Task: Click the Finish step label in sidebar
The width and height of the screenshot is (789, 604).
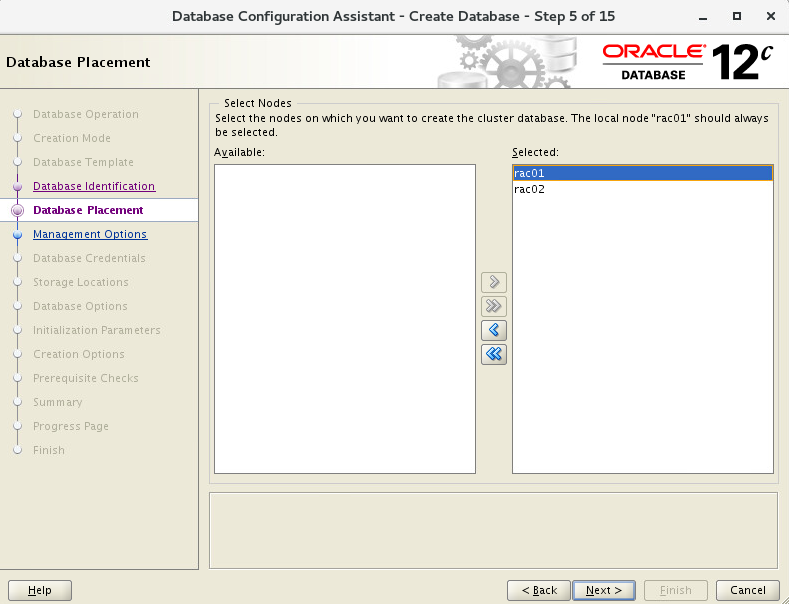Action: (49, 450)
